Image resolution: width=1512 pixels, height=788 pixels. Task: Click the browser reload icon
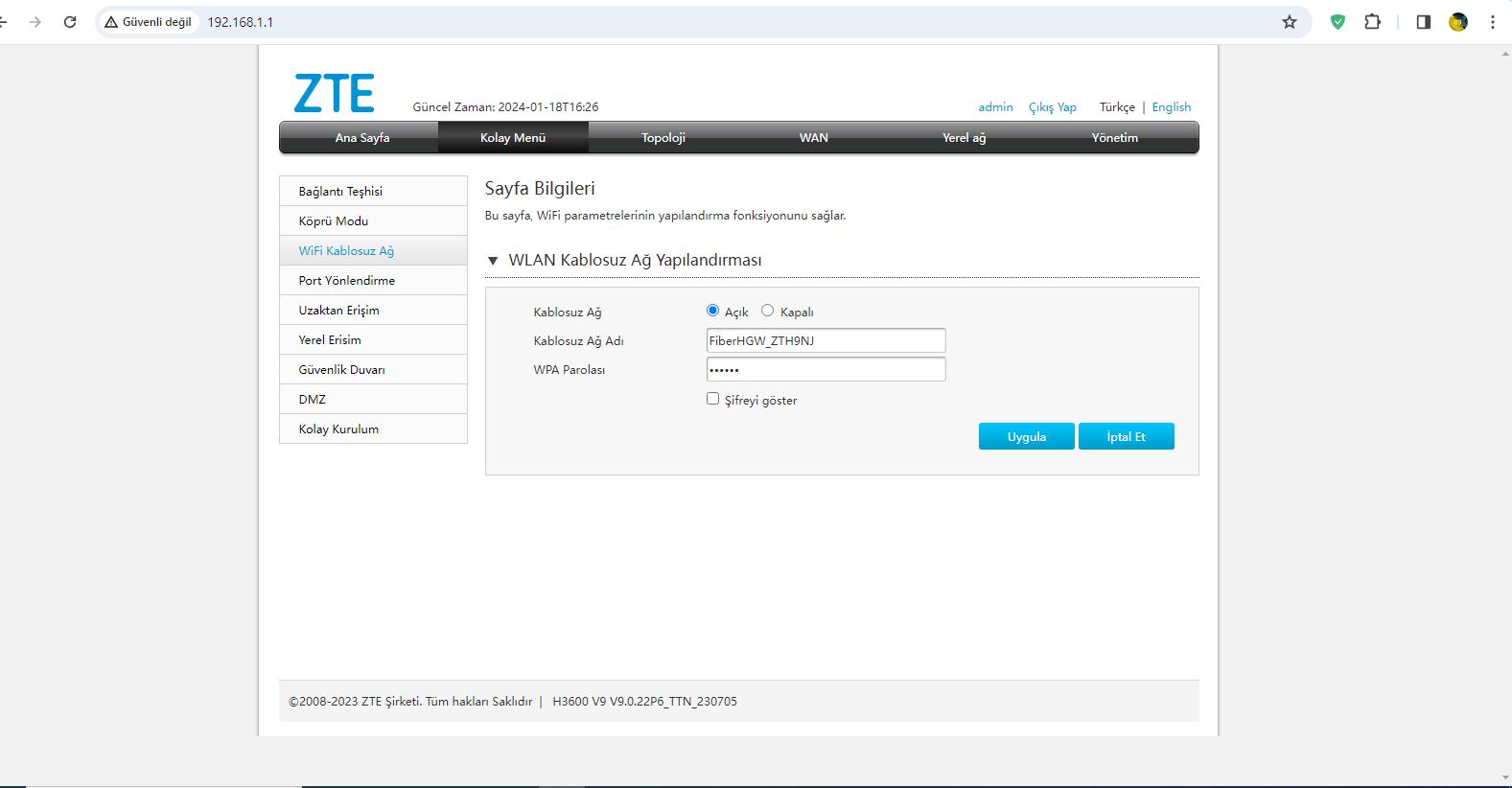coord(69,22)
